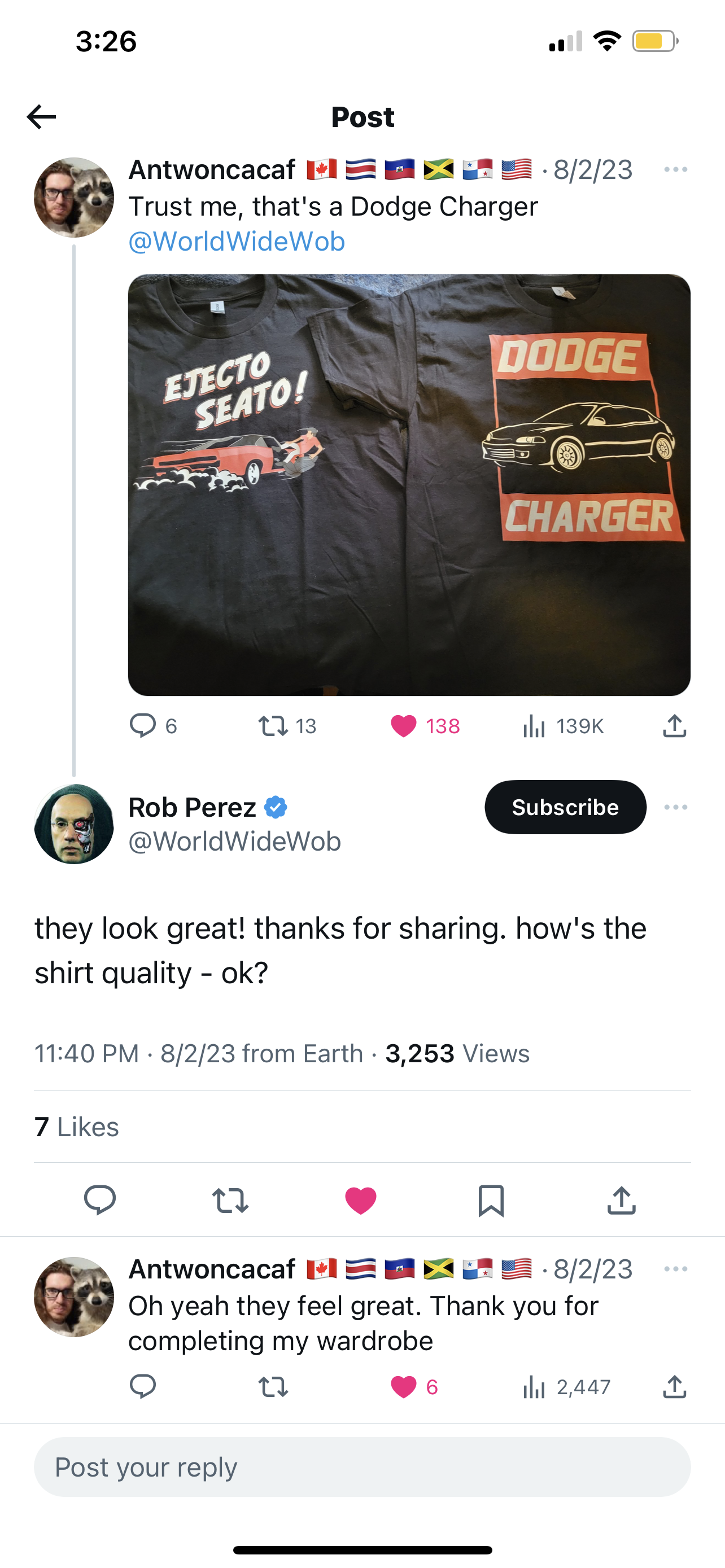
Task: Open the t-shirts photo
Action: [x=409, y=484]
